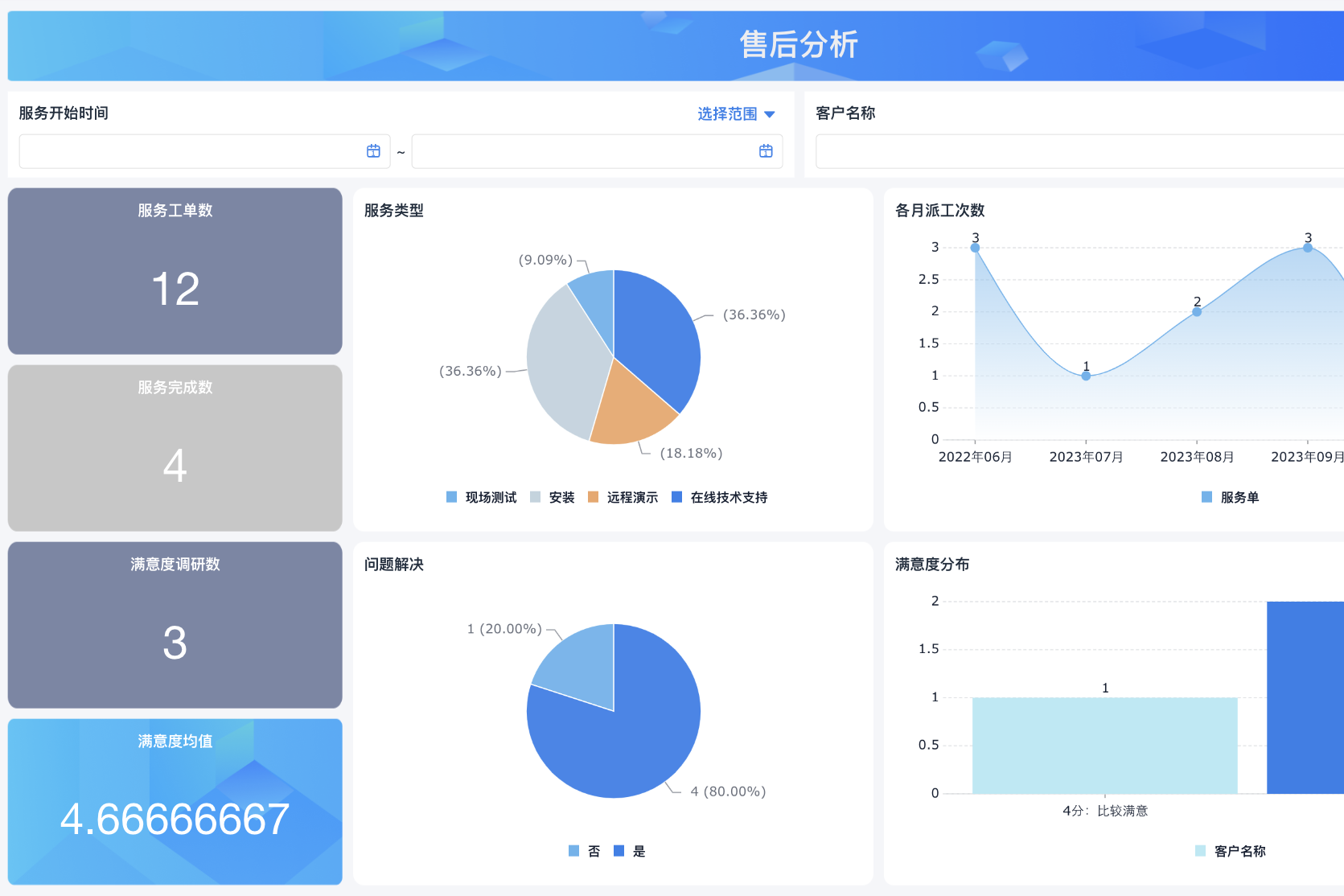Open the start date calendar picker
The width and height of the screenshot is (1344, 896).
pyautogui.click(x=372, y=151)
